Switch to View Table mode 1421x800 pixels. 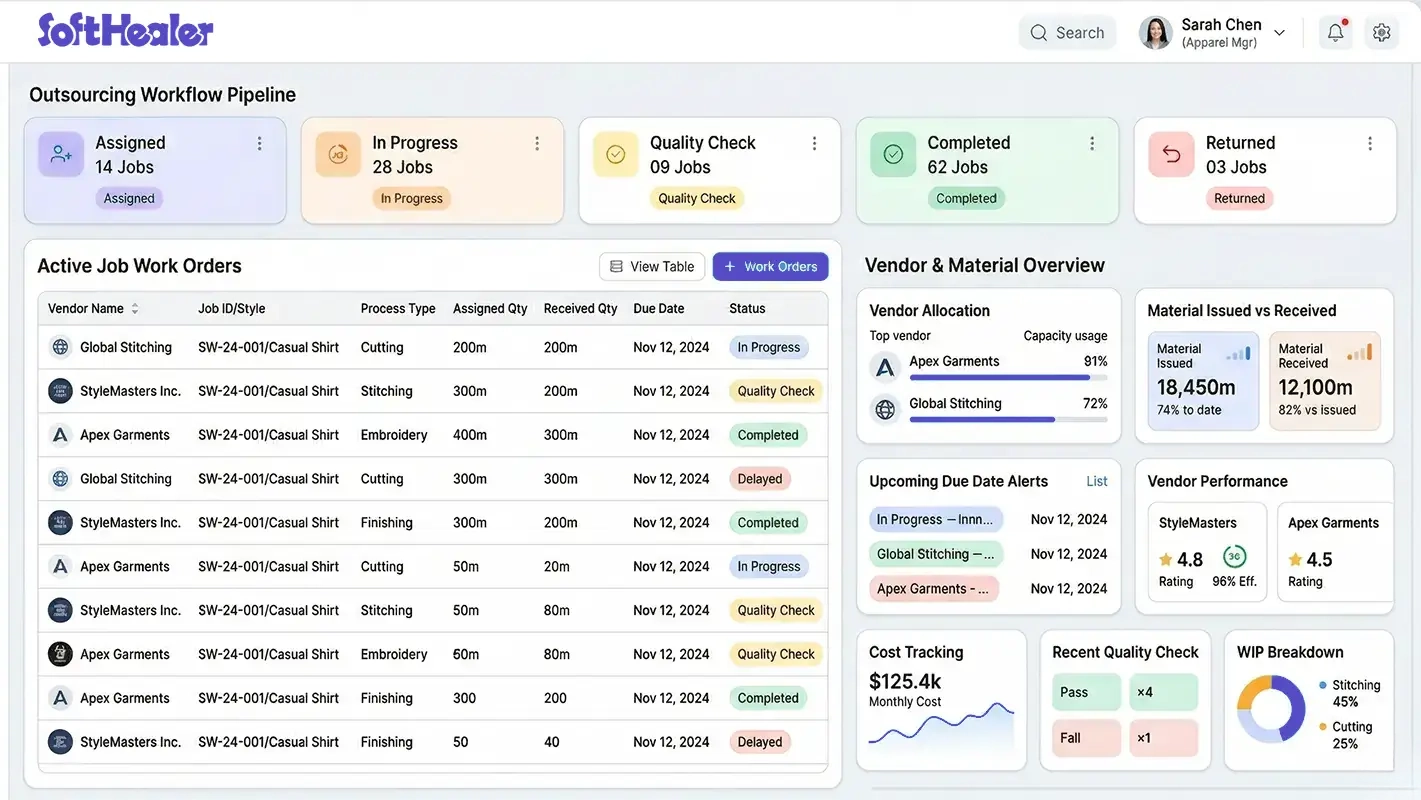[x=651, y=266]
